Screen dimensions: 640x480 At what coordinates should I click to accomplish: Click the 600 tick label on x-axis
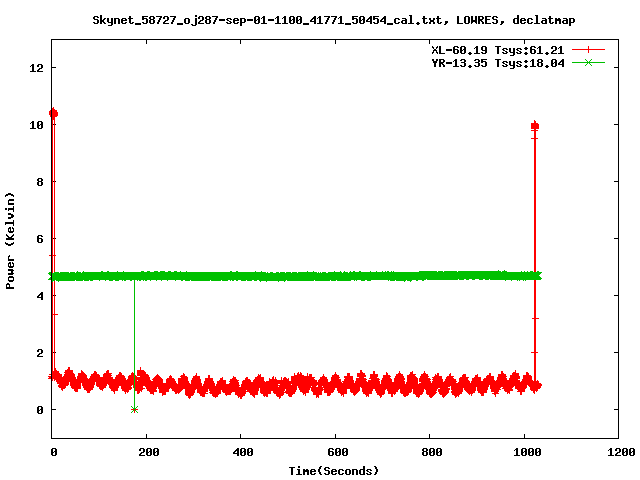(x=335, y=453)
